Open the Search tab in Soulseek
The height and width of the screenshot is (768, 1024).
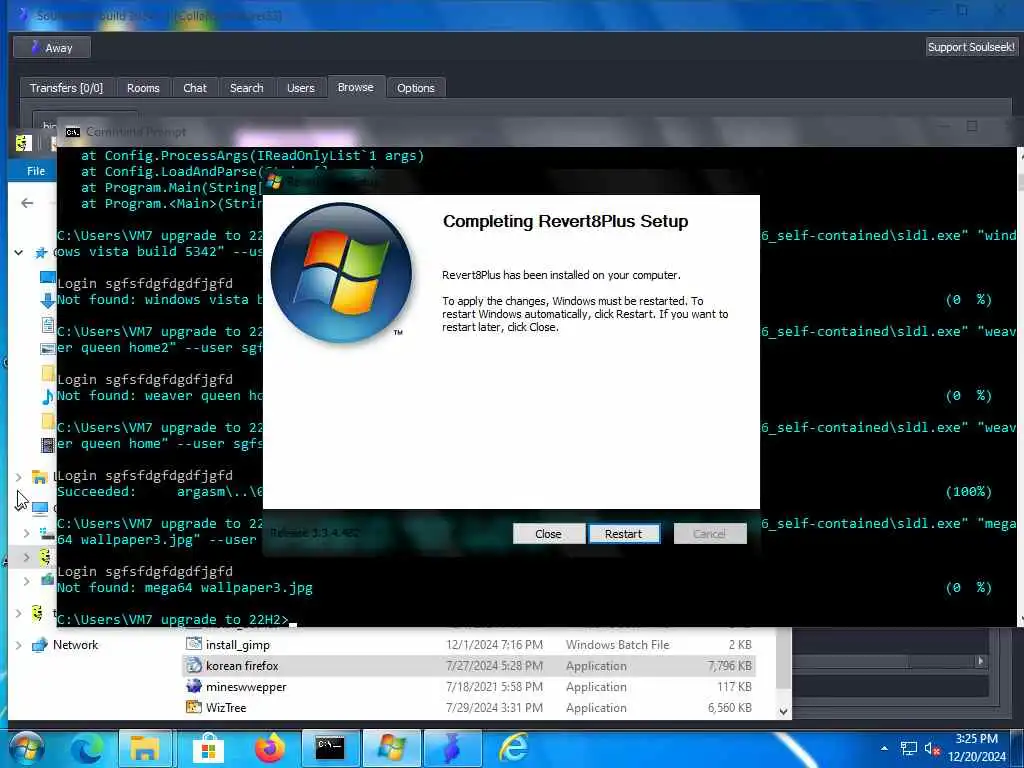pyautogui.click(x=246, y=88)
